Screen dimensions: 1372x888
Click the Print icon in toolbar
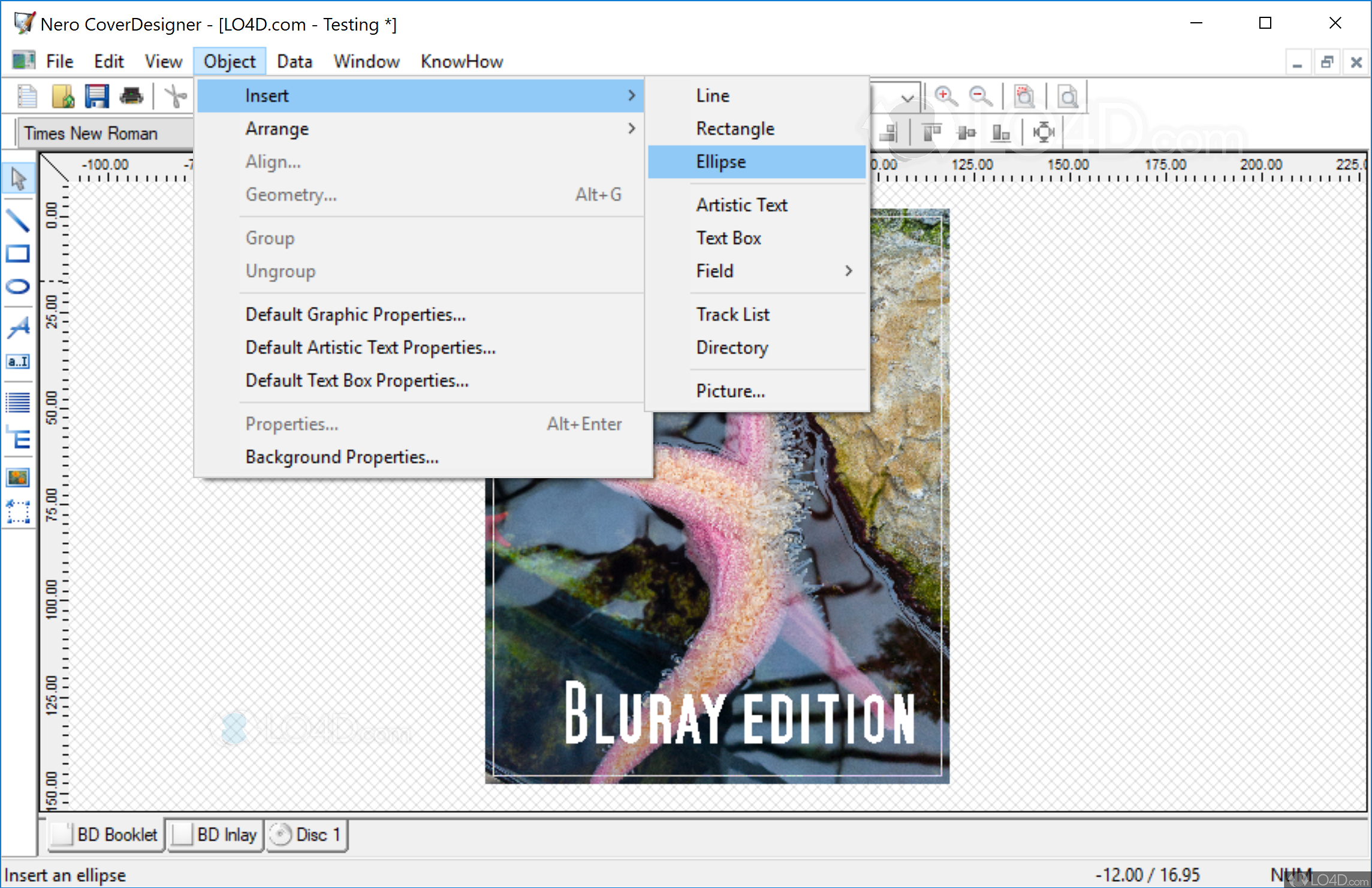pyautogui.click(x=131, y=96)
